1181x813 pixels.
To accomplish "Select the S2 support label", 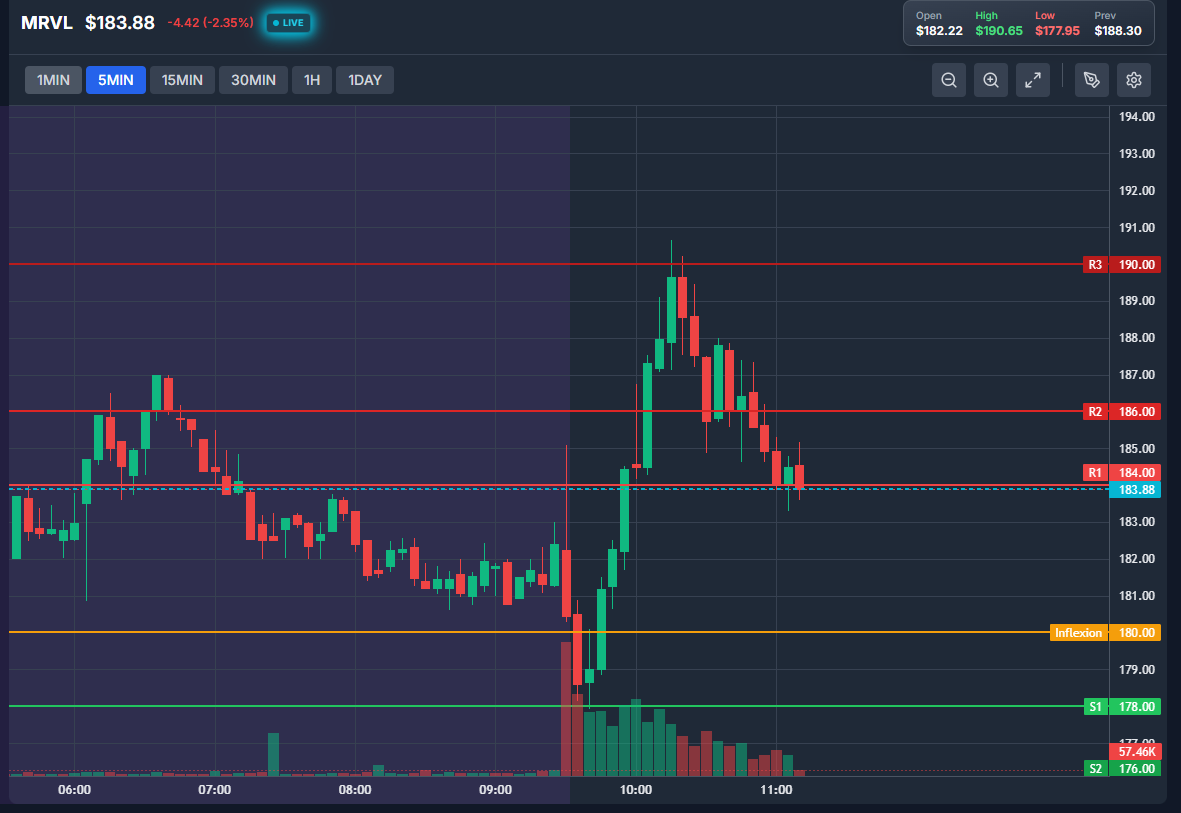I will pos(1096,769).
